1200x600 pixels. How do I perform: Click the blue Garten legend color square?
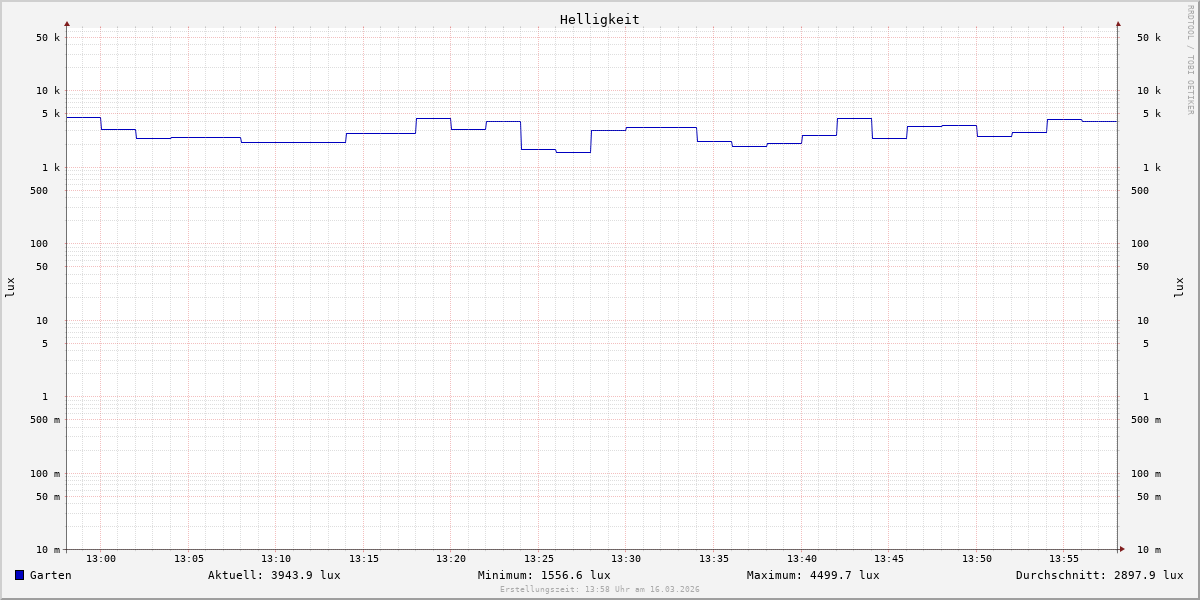(x=19, y=575)
